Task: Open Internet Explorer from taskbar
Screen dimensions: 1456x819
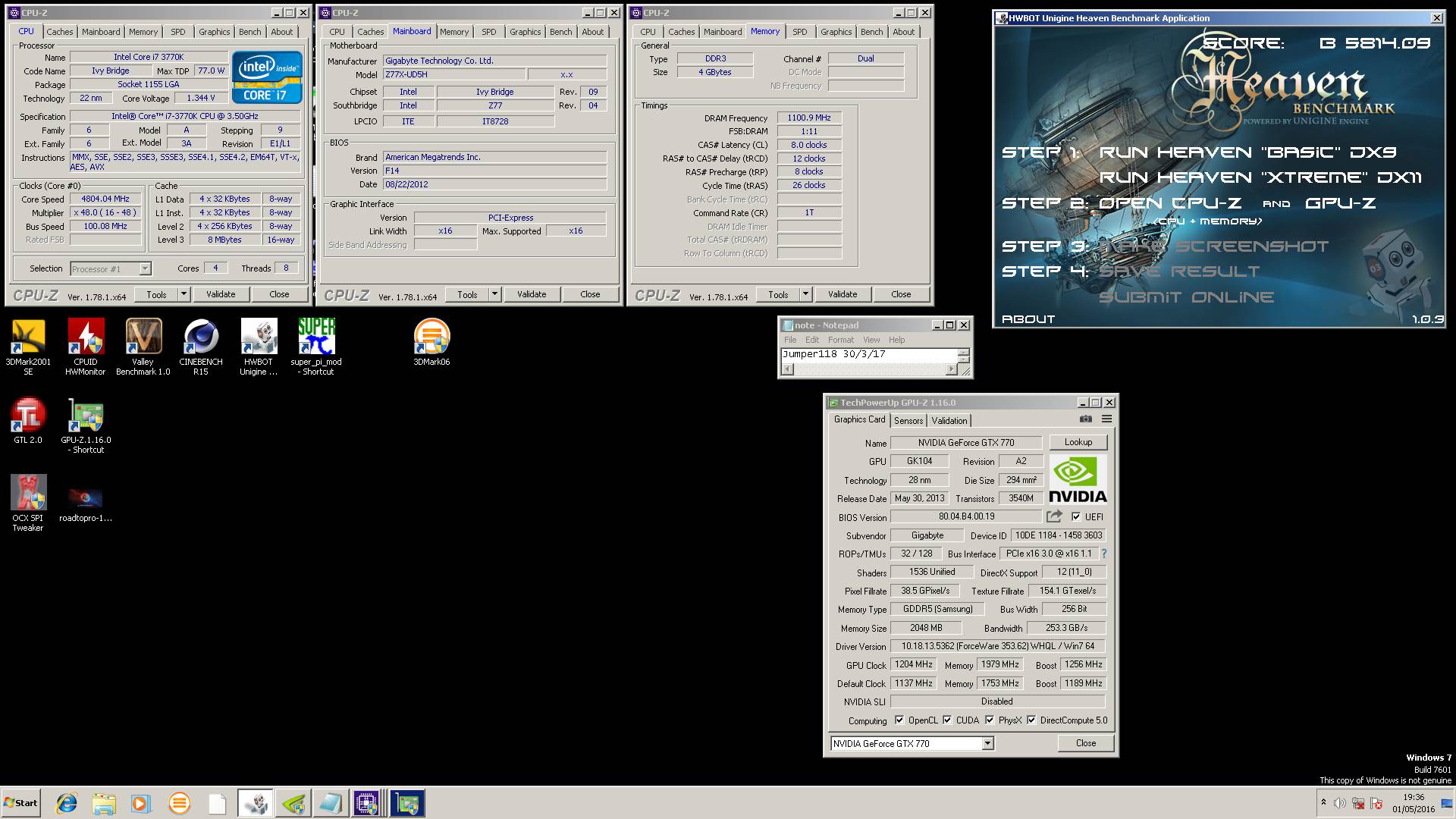Action: [x=67, y=803]
